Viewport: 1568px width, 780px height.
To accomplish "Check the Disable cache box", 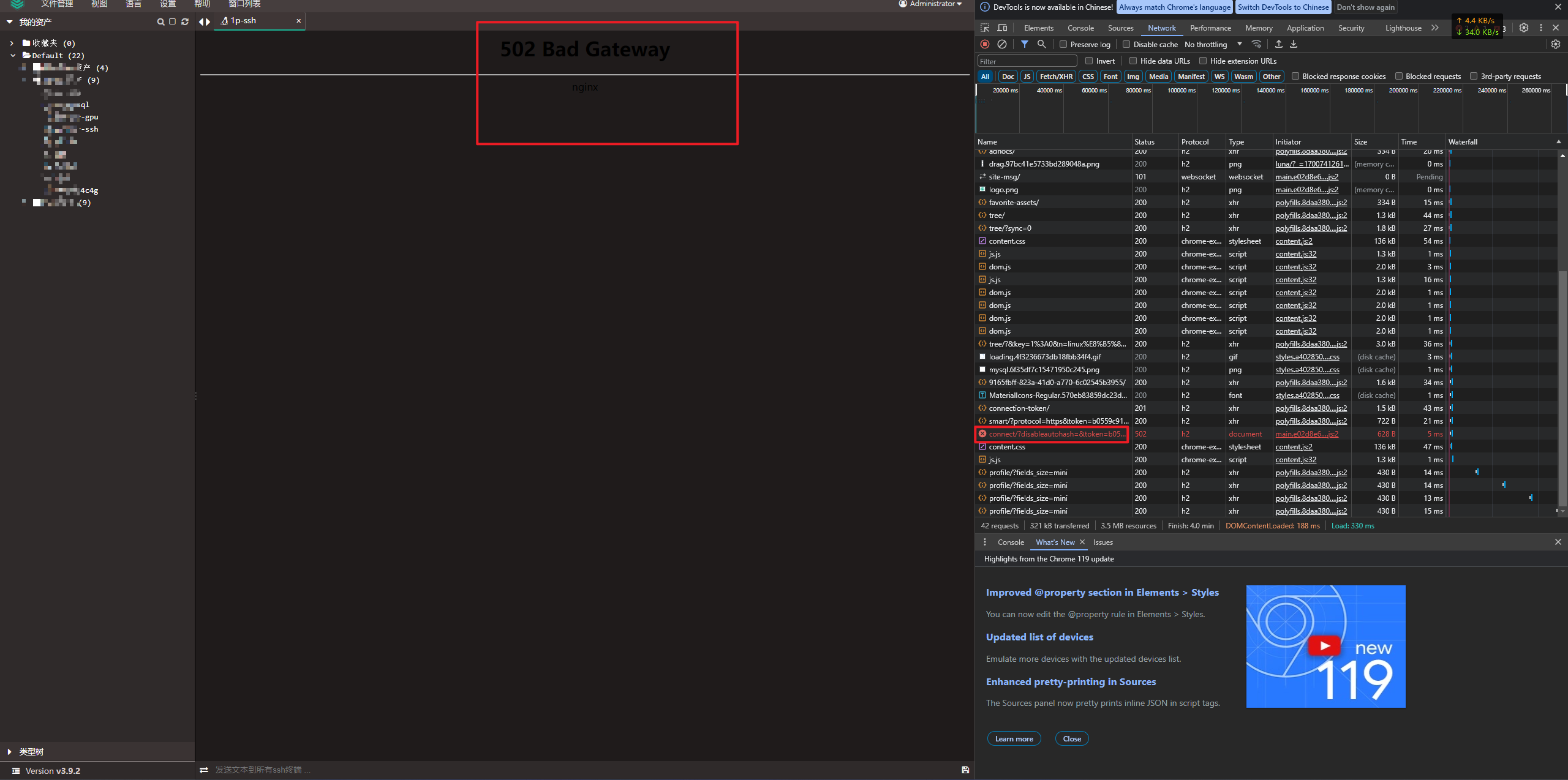I will click(x=1126, y=44).
